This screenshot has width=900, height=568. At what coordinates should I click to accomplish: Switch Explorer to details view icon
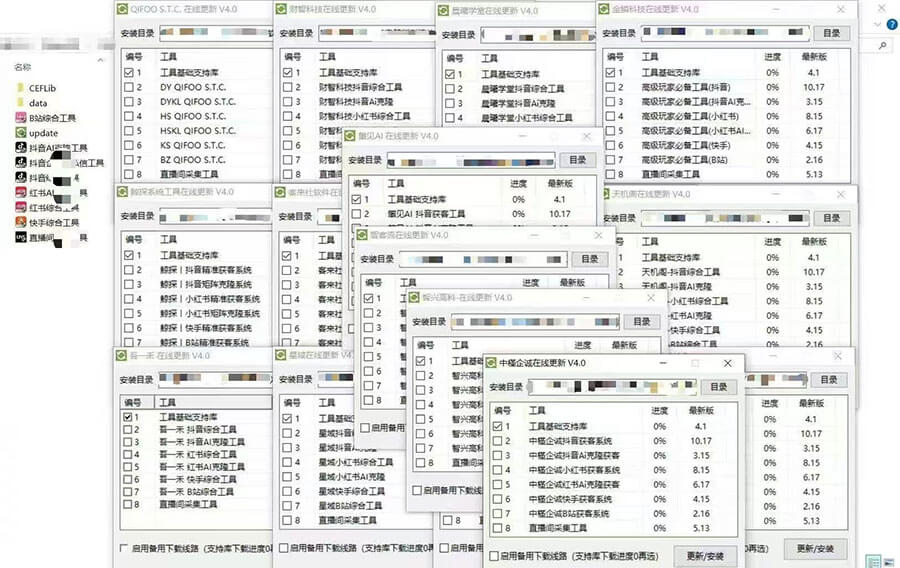pos(874,562)
